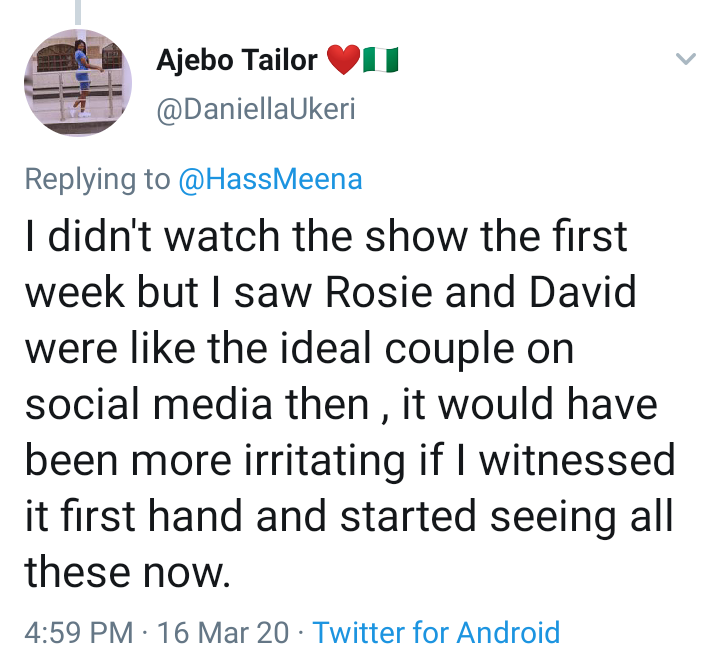Click the "Replying to" label
The height and width of the screenshot is (660, 708).
pyautogui.click(x=97, y=179)
